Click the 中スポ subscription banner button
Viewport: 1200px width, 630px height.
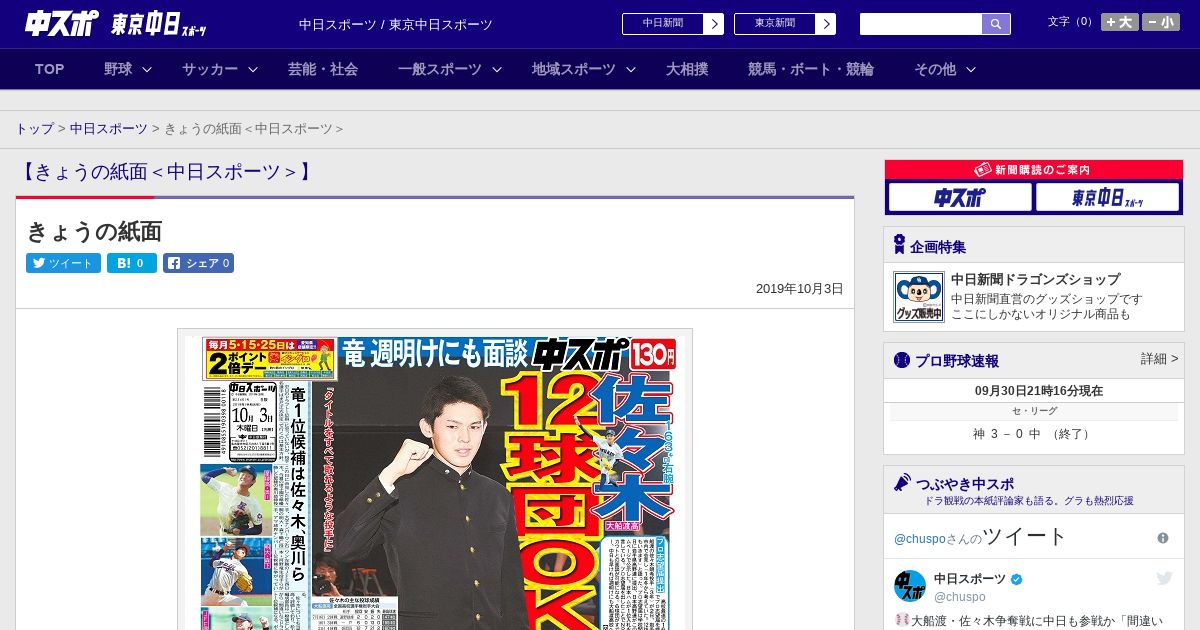(x=960, y=197)
